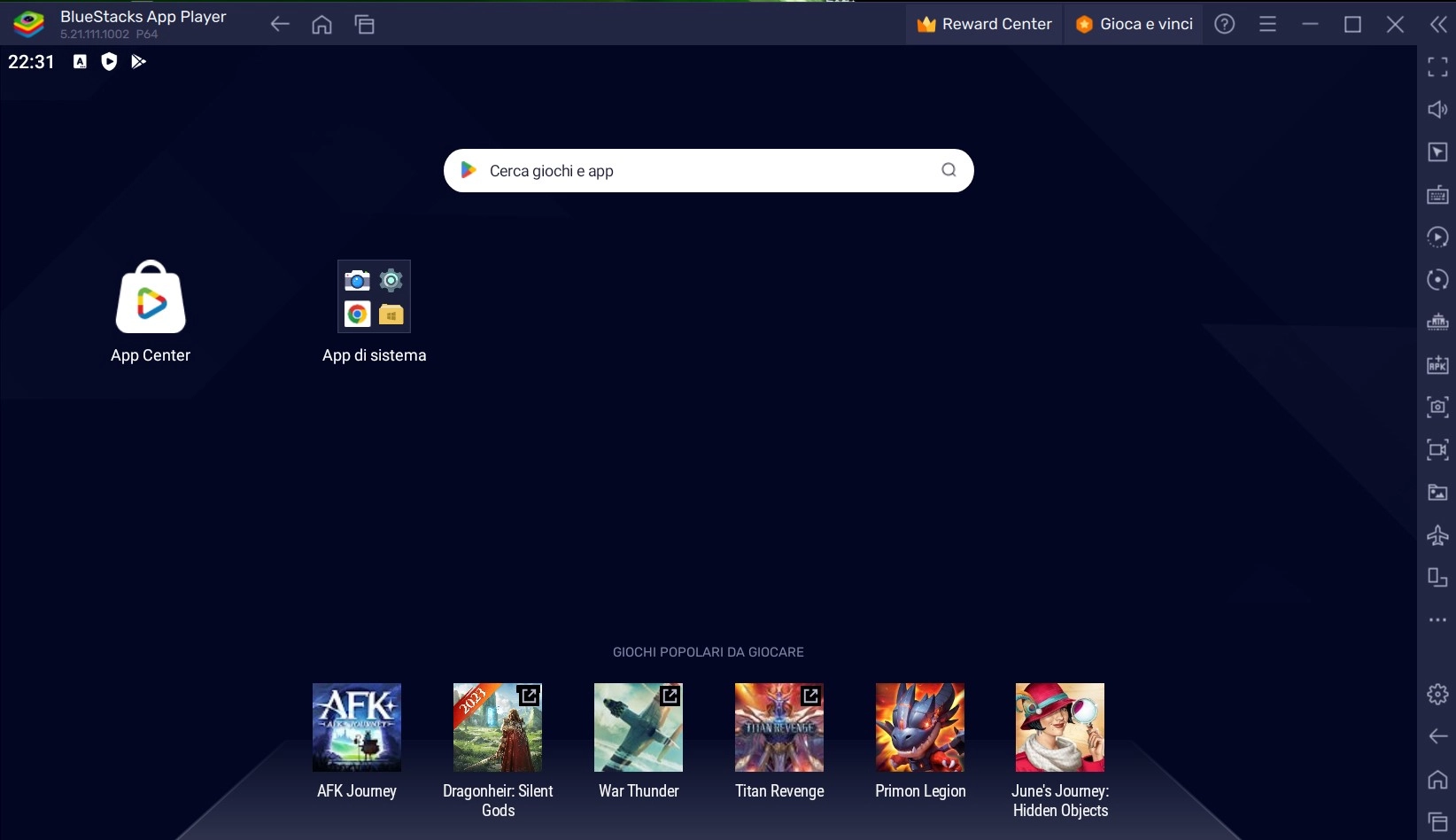This screenshot has width=1456, height=840.
Task: Click the clock showing 22:31
Action: (31, 61)
